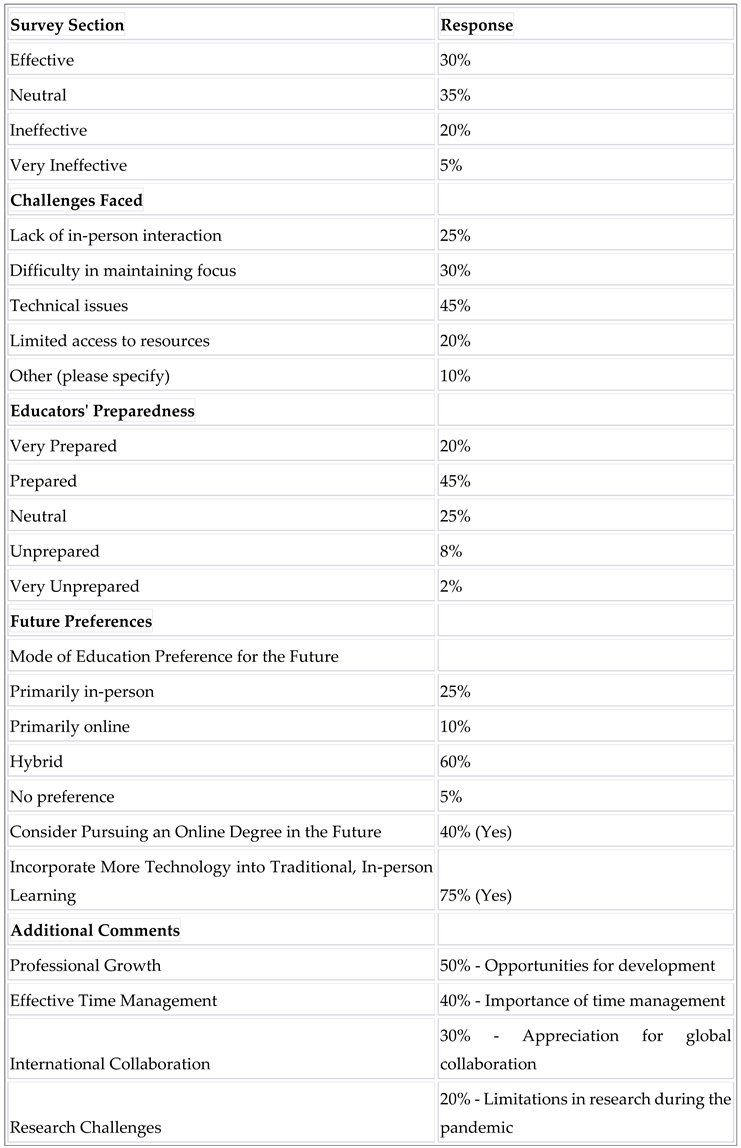Select the 60% response value
This screenshot has width=741, height=1148.
point(456,761)
